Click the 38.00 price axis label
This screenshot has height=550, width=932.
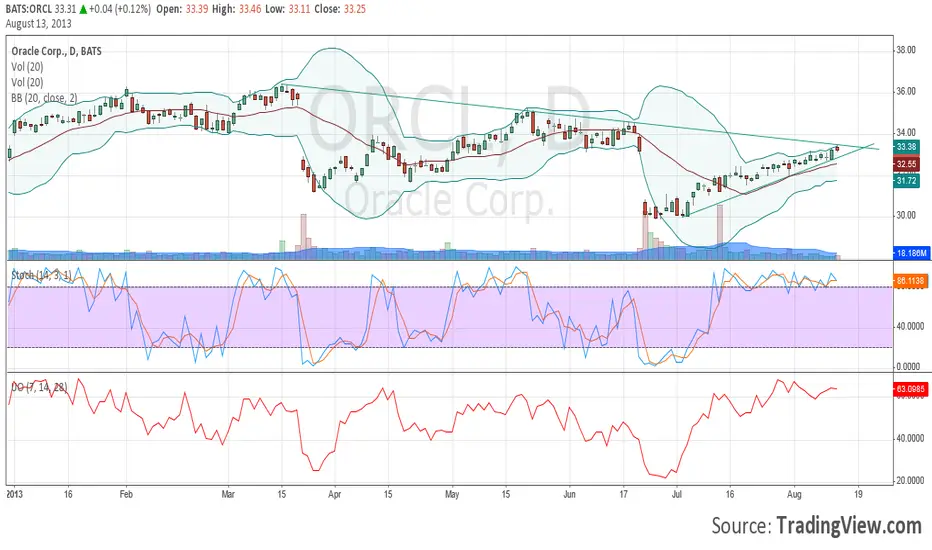pyautogui.click(x=906, y=50)
